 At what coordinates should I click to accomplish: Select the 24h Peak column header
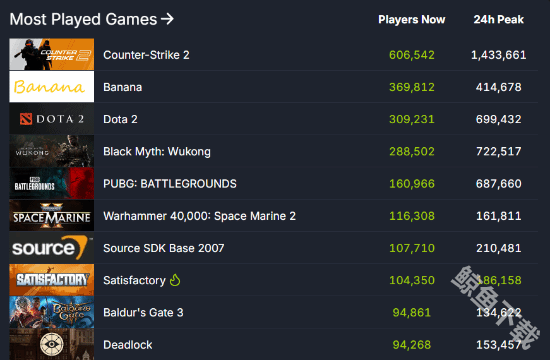[x=498, y=19]
